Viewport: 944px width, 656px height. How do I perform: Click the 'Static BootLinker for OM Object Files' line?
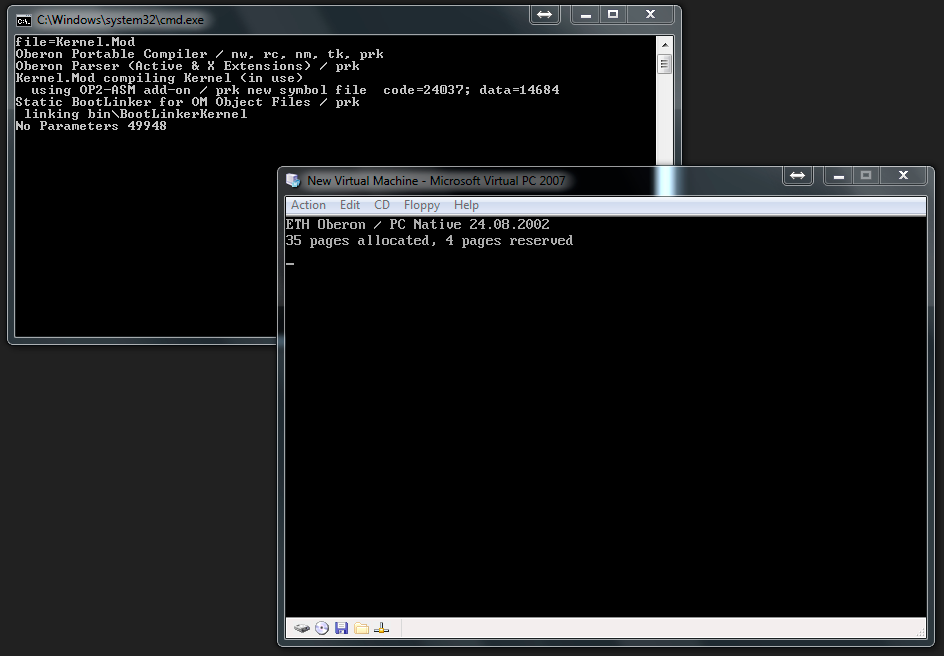[187, 102]
